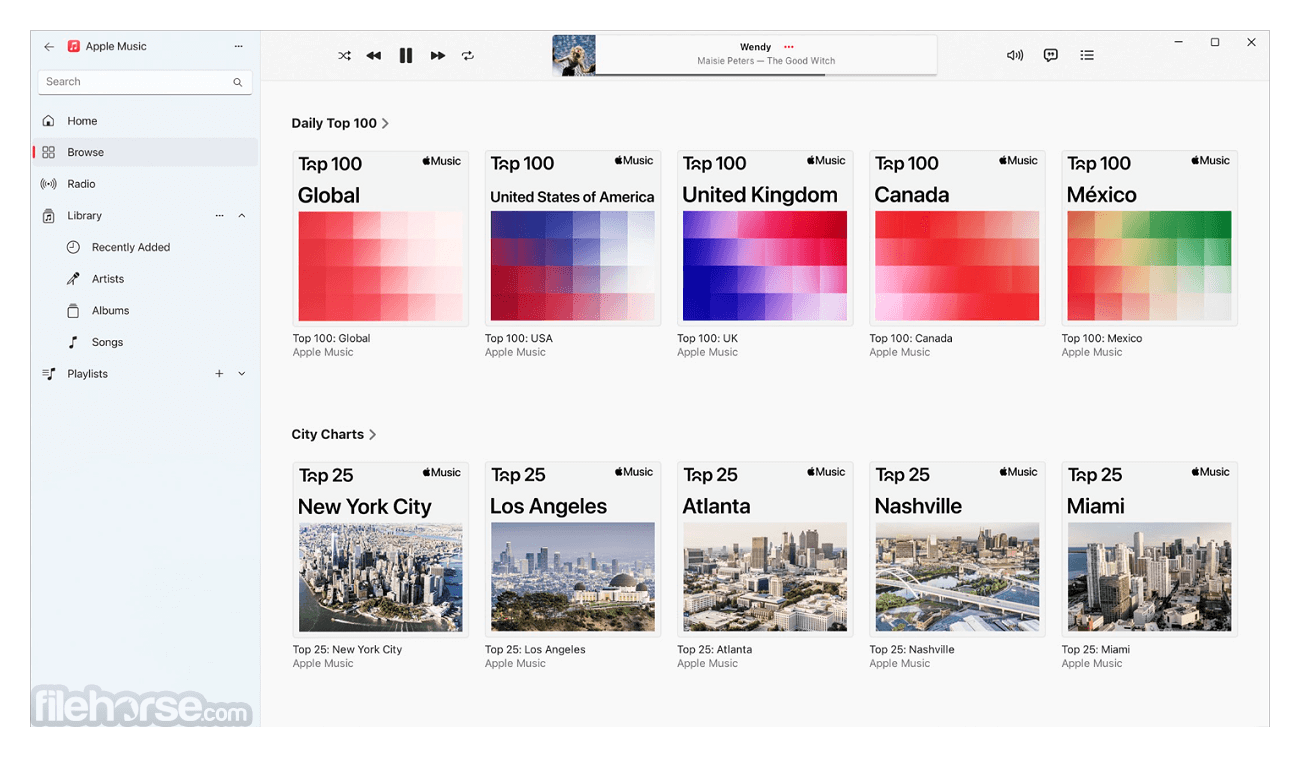The width and height of the screenshot is (1300, 757).
Task: Click the Wendy album art thumbnail
Action: pyautogui.click(x=574, y=55)
